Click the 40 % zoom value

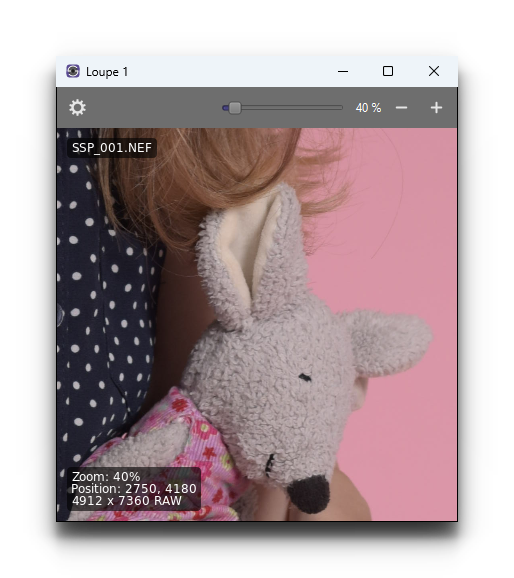pyautogui.click(x=368, y=108)
